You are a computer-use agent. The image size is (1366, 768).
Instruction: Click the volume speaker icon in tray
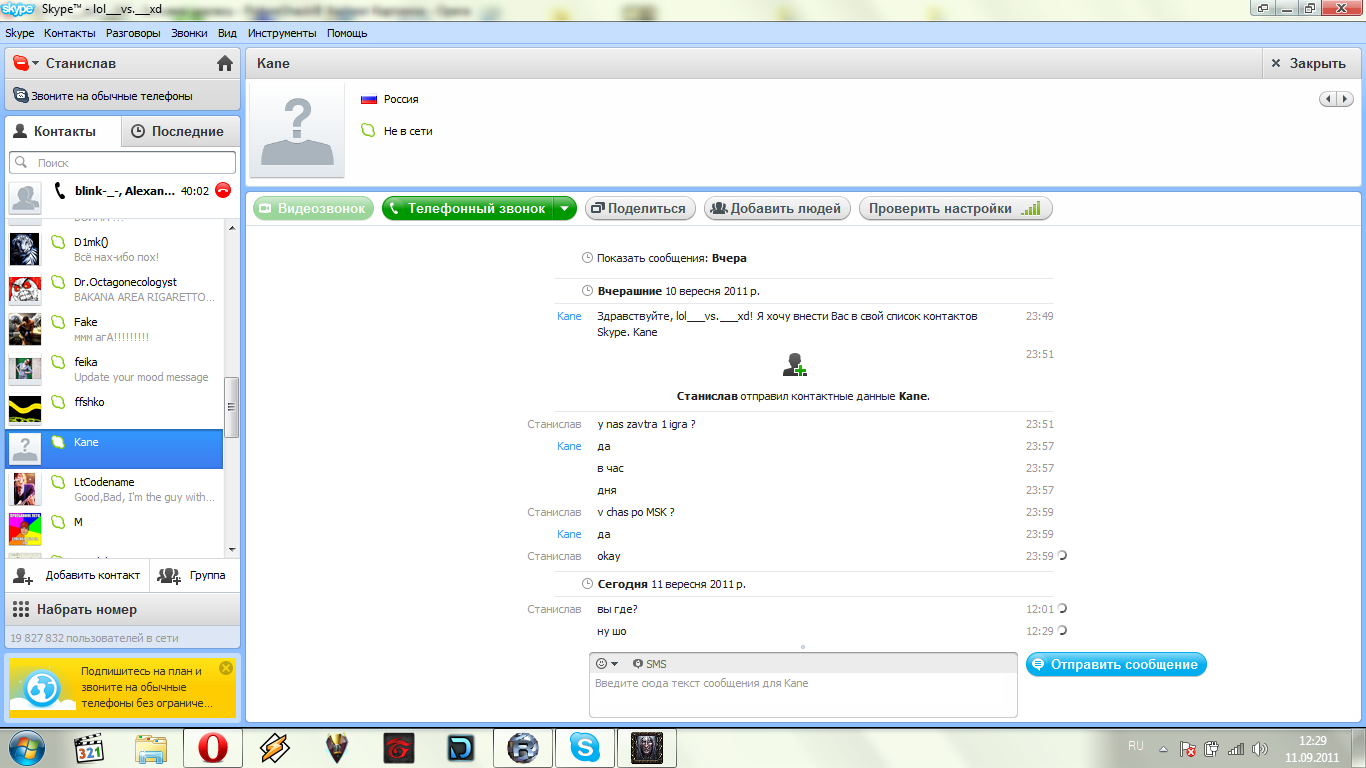click(1260, 748)
